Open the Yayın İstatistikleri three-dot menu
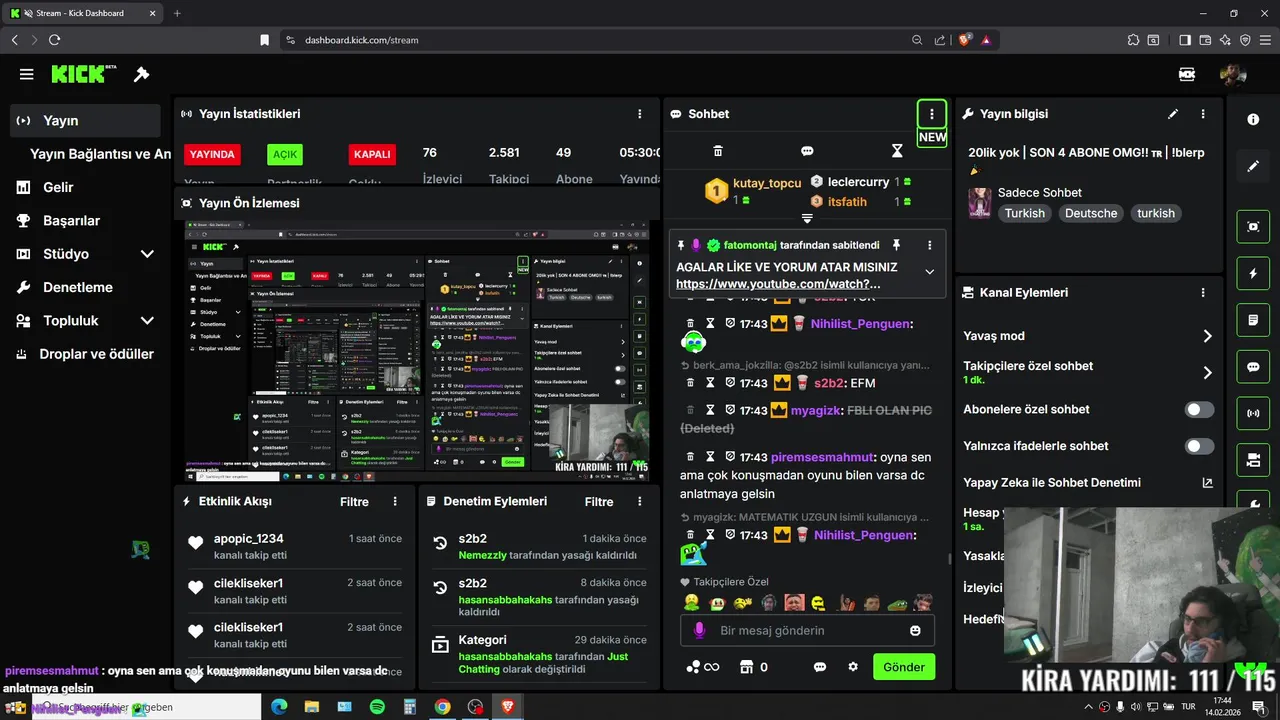Viewport: 1280px width, 720px height. (x=640, y=114)
